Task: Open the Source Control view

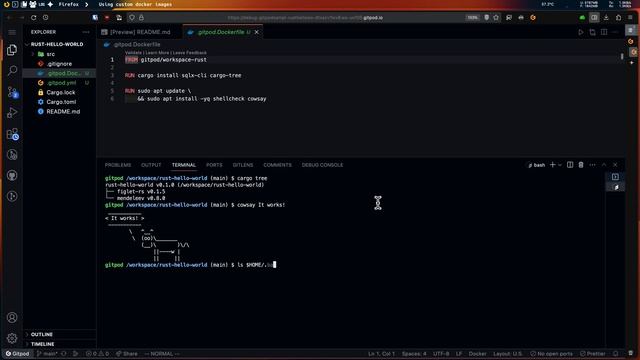Action: [x=13, y=92]
